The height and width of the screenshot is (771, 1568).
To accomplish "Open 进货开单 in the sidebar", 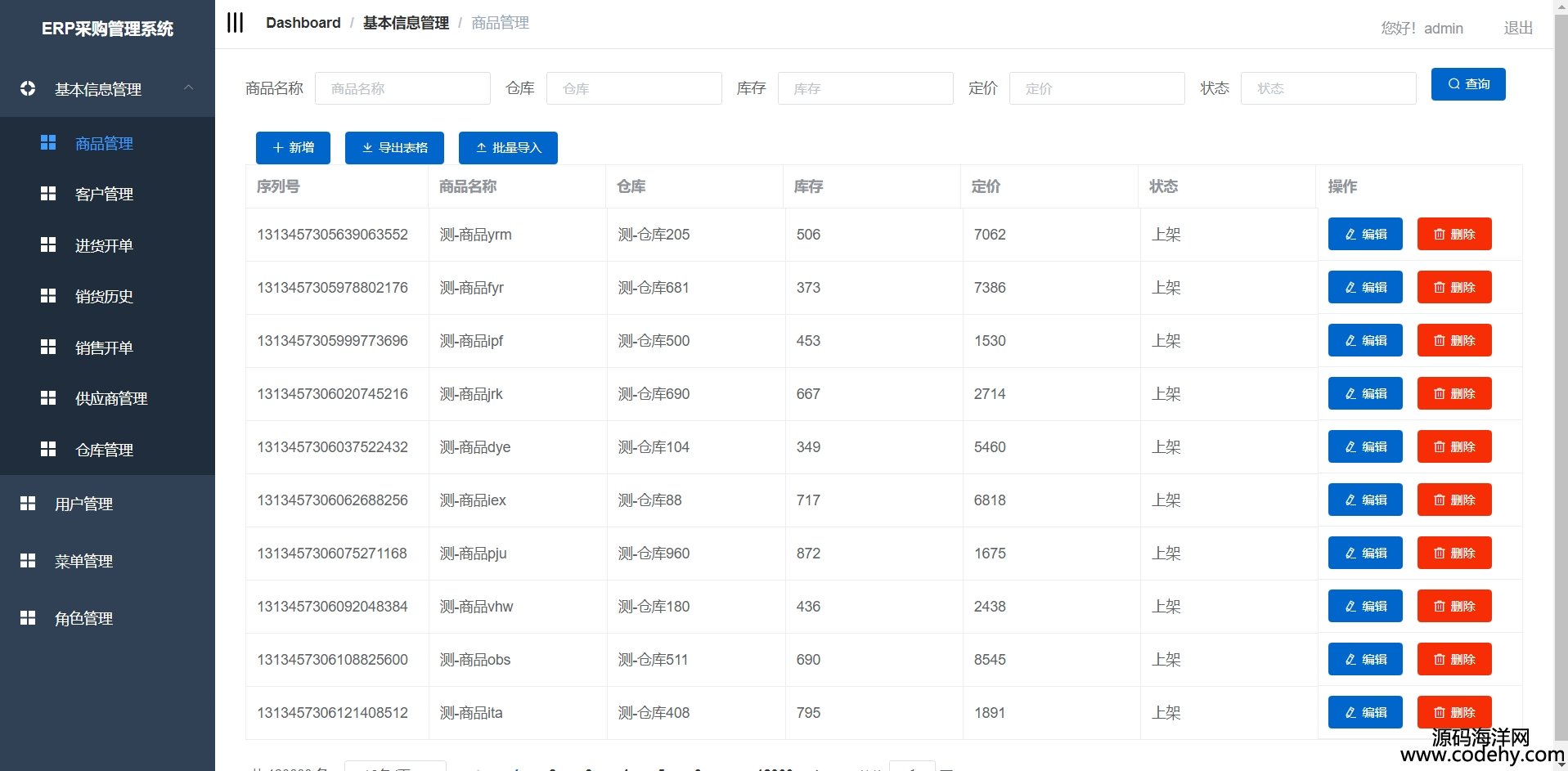I will pyautogui.click(x=104, y=245).
